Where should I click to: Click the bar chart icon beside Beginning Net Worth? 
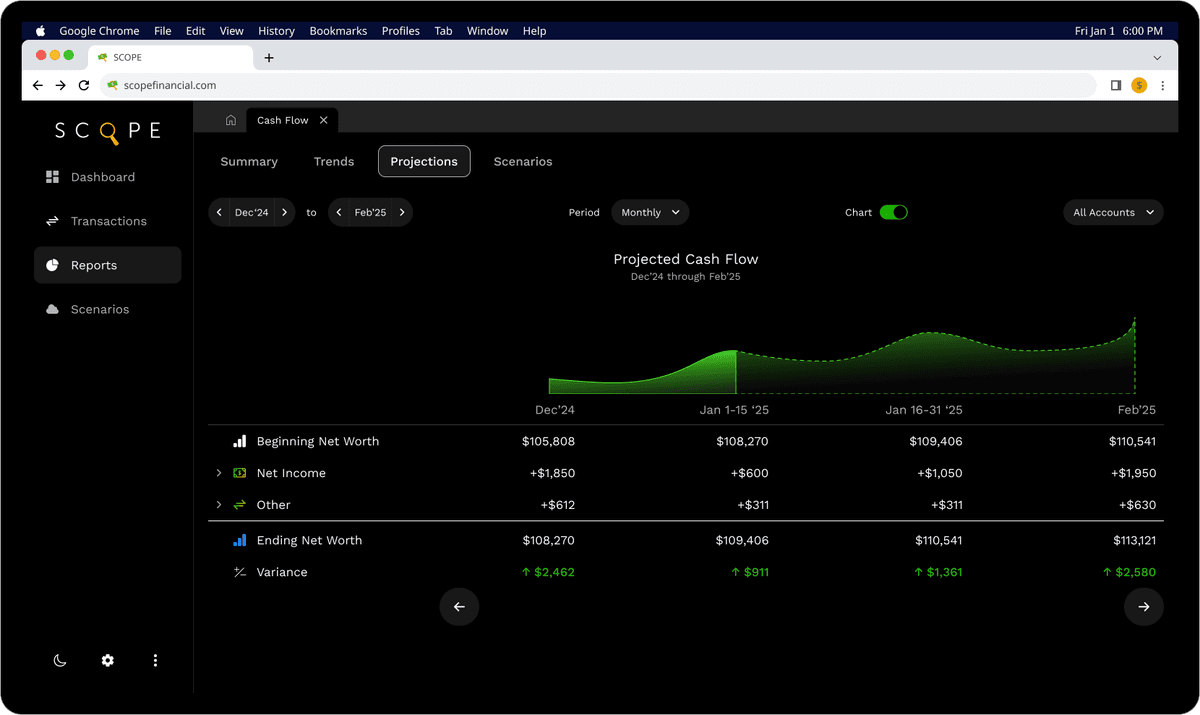[x=241, y=440]
